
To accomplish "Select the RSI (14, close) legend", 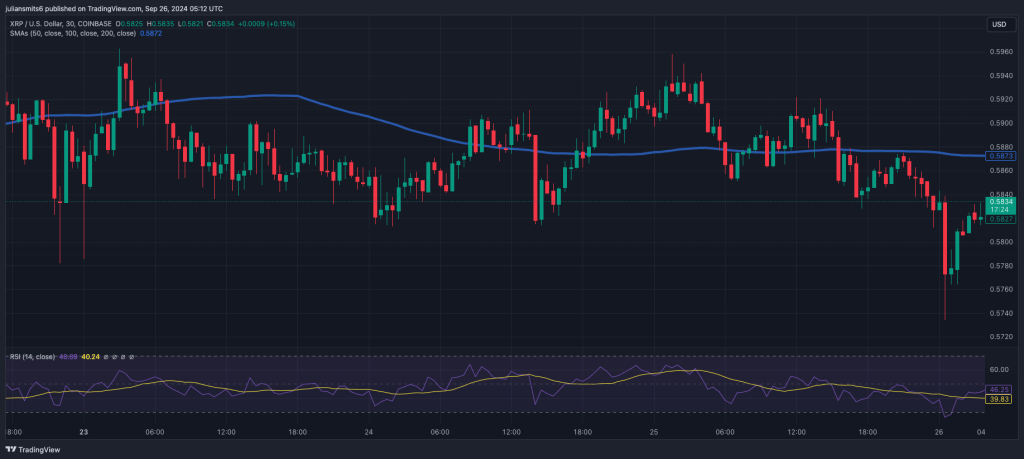I will (x=32, y=357).
